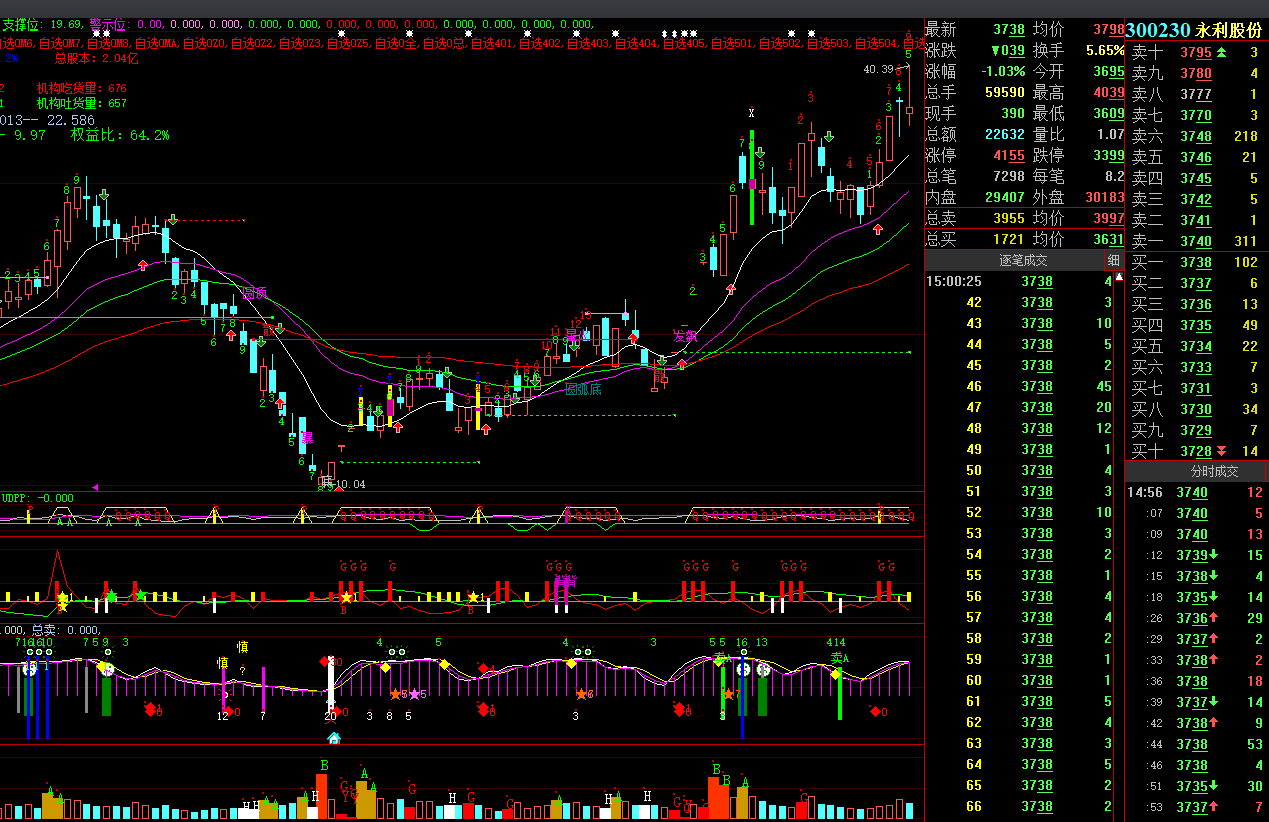This screenshot has width=1269, height=822.
Task: Select the 涨停 4155 limit-up value
Action: 1009,156
